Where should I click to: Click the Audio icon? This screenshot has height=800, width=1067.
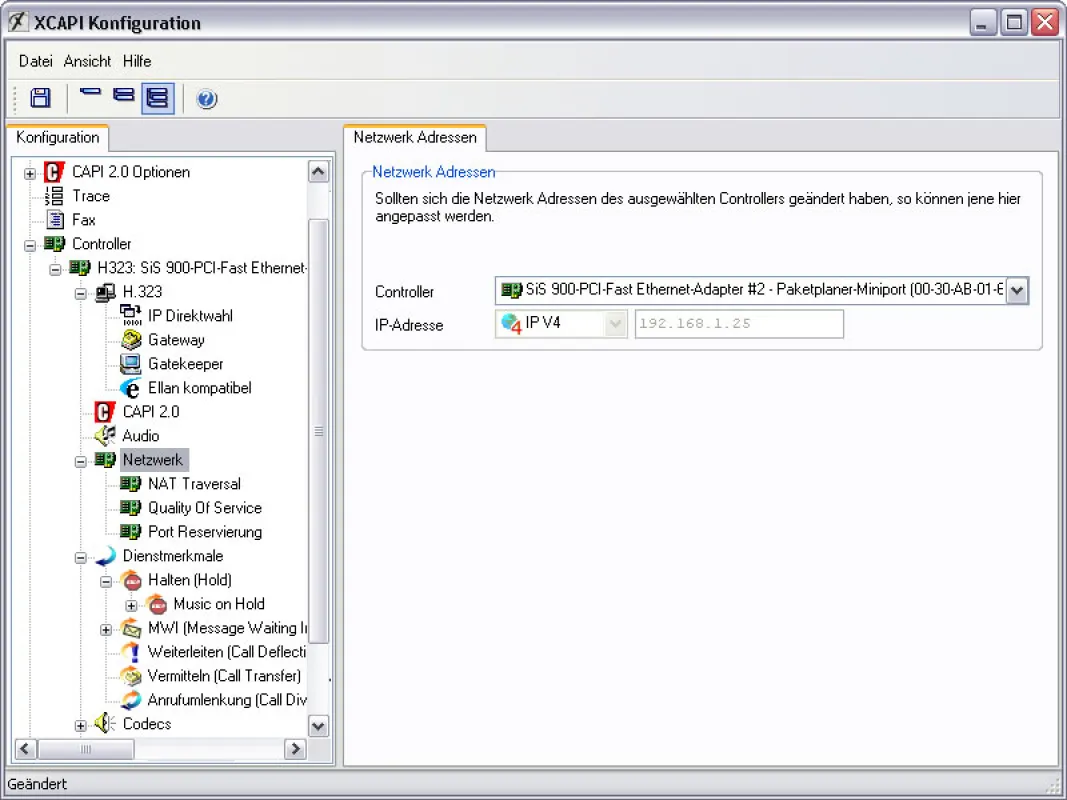105,435
